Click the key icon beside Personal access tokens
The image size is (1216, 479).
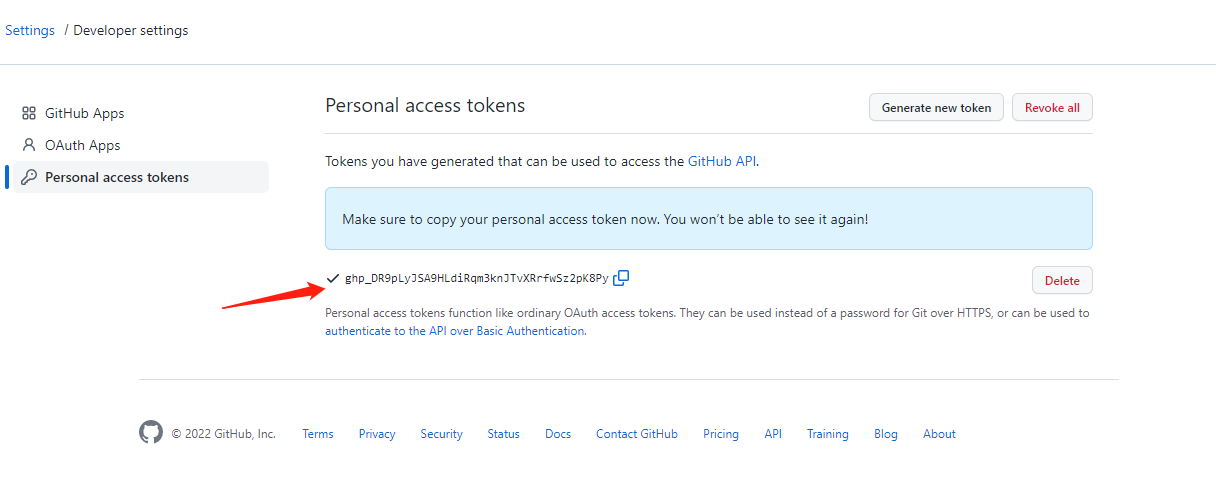(29, 177)
